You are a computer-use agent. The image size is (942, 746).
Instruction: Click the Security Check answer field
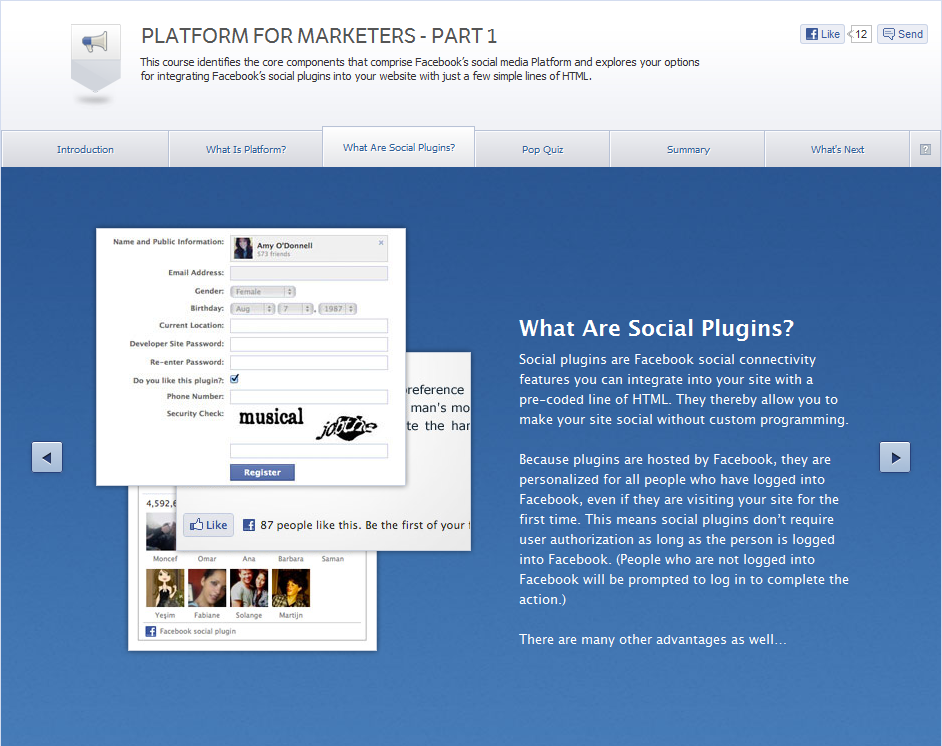(309, 451)
